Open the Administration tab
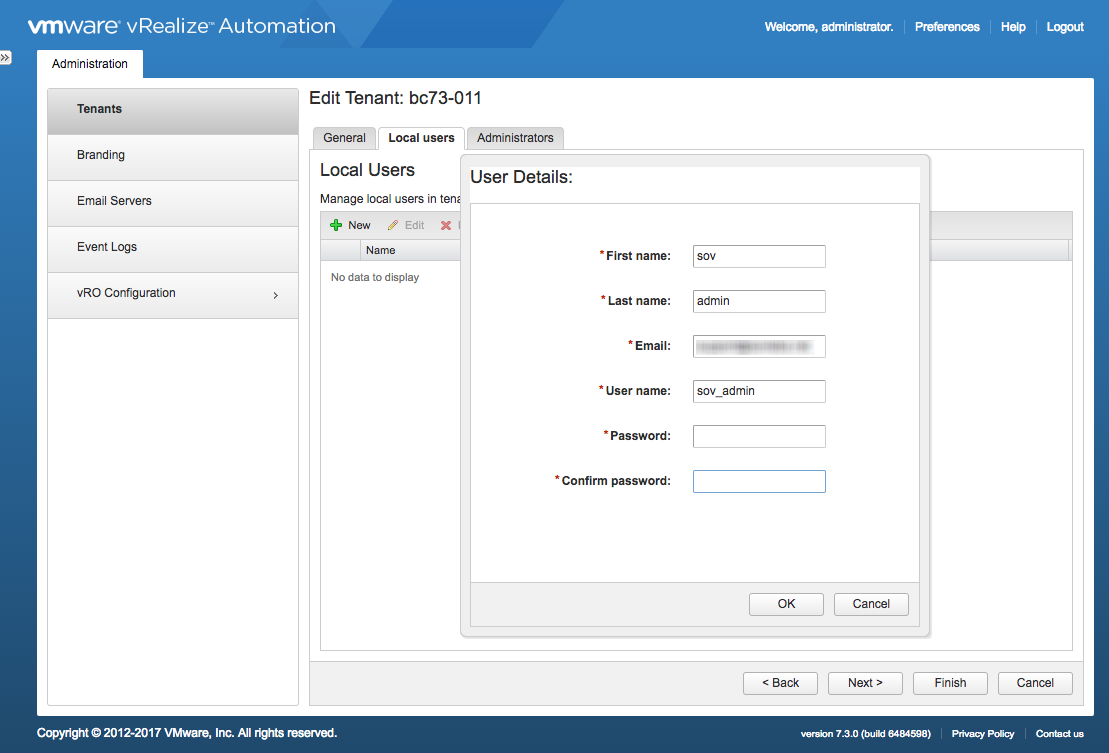 (x=90, y=64)
